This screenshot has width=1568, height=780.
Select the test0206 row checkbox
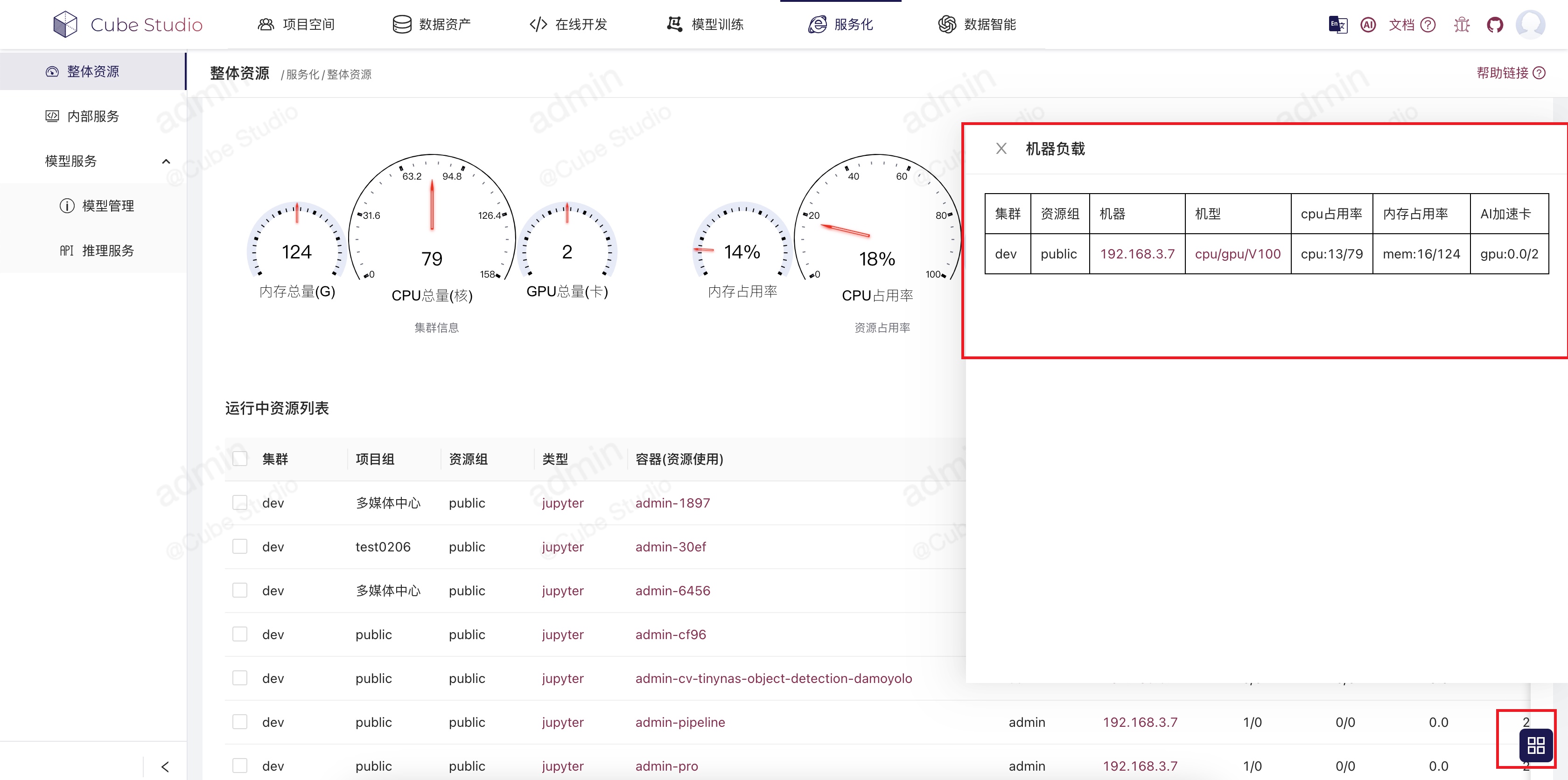point(240,546)
